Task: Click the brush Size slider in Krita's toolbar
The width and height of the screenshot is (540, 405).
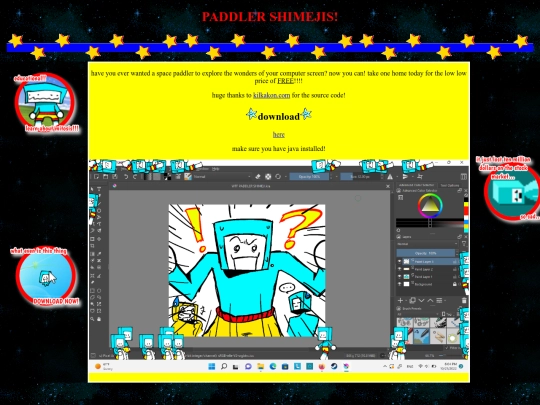Action: point(360,177)
